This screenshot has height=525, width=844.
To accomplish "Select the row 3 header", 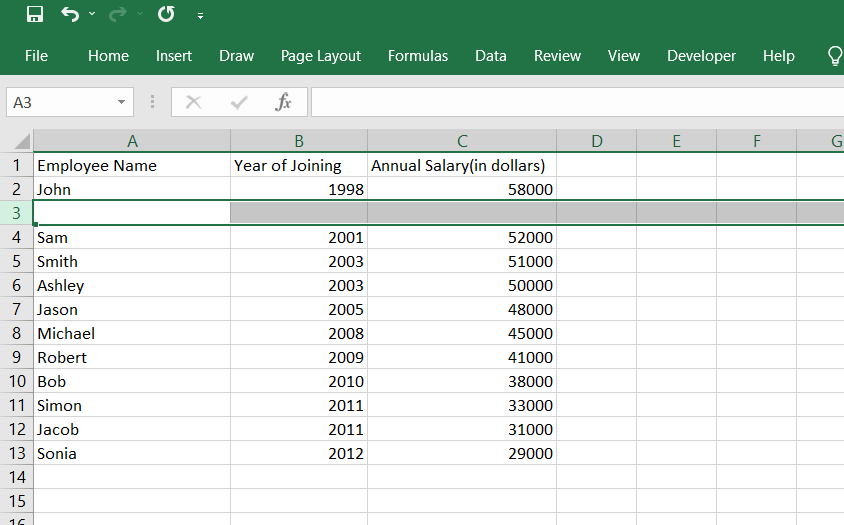I will [16, 213].
